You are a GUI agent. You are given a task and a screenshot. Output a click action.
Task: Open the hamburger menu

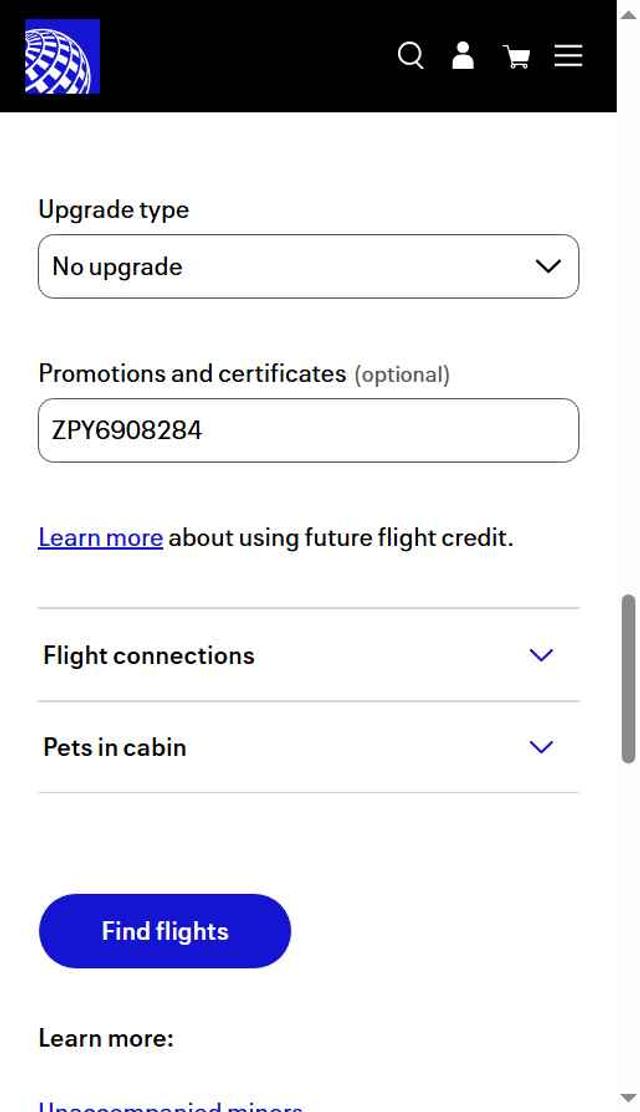[568, 56]
